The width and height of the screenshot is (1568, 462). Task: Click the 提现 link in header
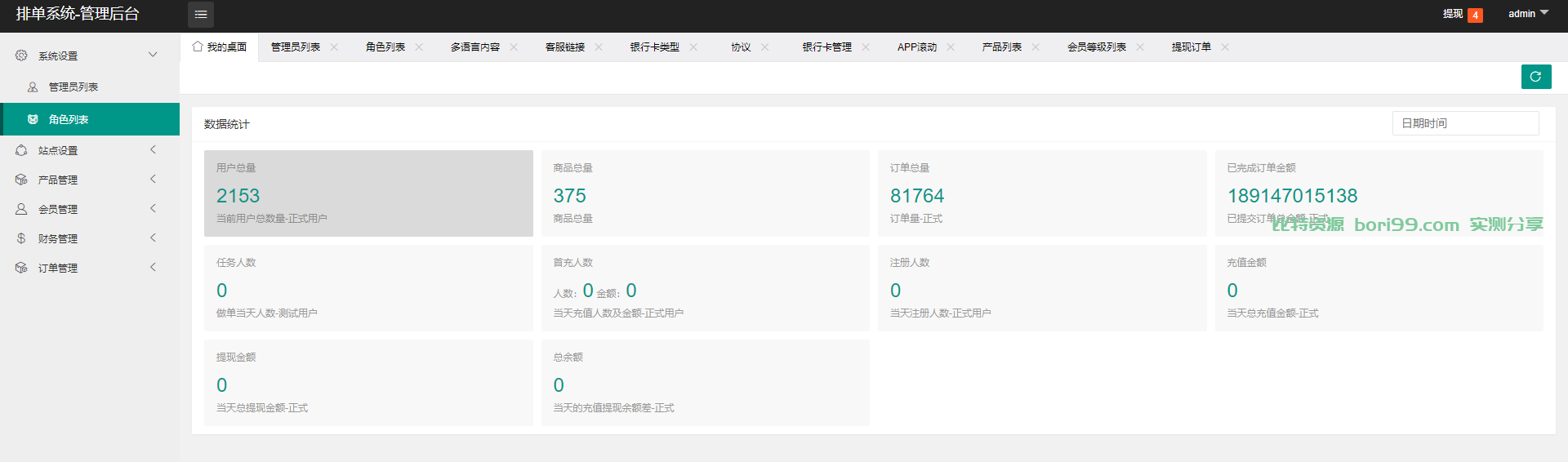(x=1453, y=14)
